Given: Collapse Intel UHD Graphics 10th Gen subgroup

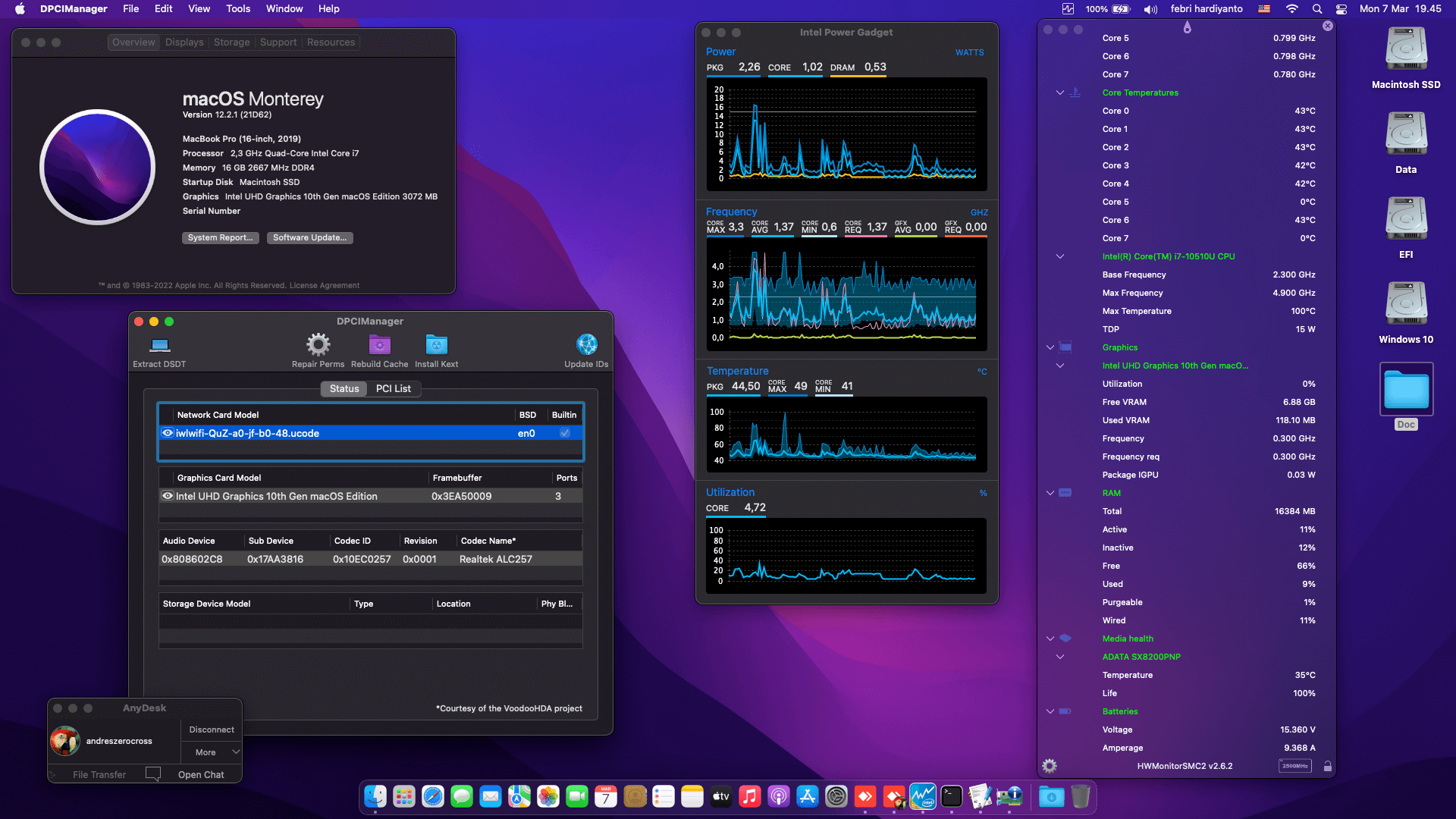Looking at the screenshot, I should 1060,366.
